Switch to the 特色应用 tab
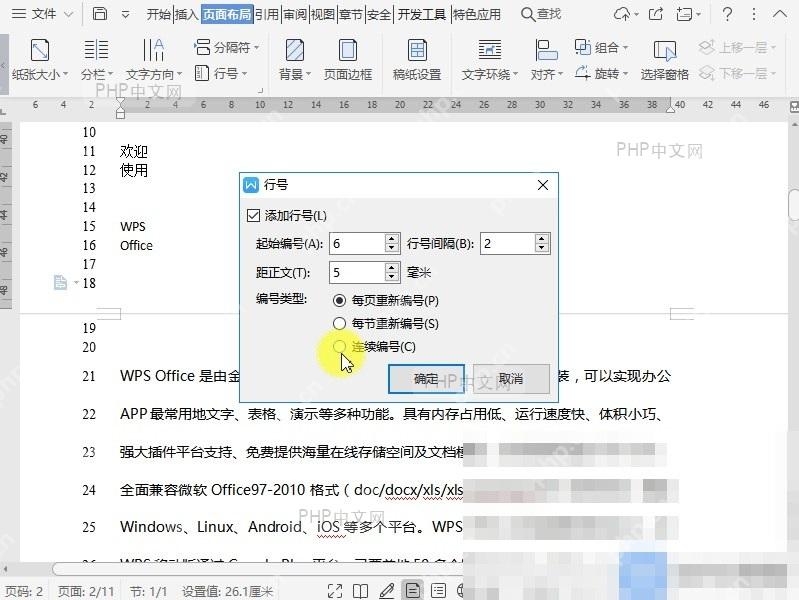The height and width of the screenshot is (600, 799). coord(477,14)
